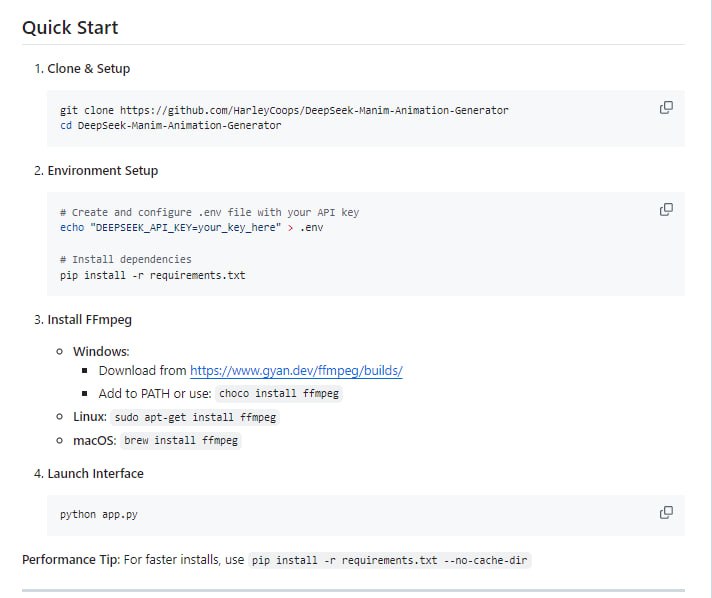Click the brew install ffmpeg snippet
The height and width of the screenshot is (598, 712).
tap(181, 440)
